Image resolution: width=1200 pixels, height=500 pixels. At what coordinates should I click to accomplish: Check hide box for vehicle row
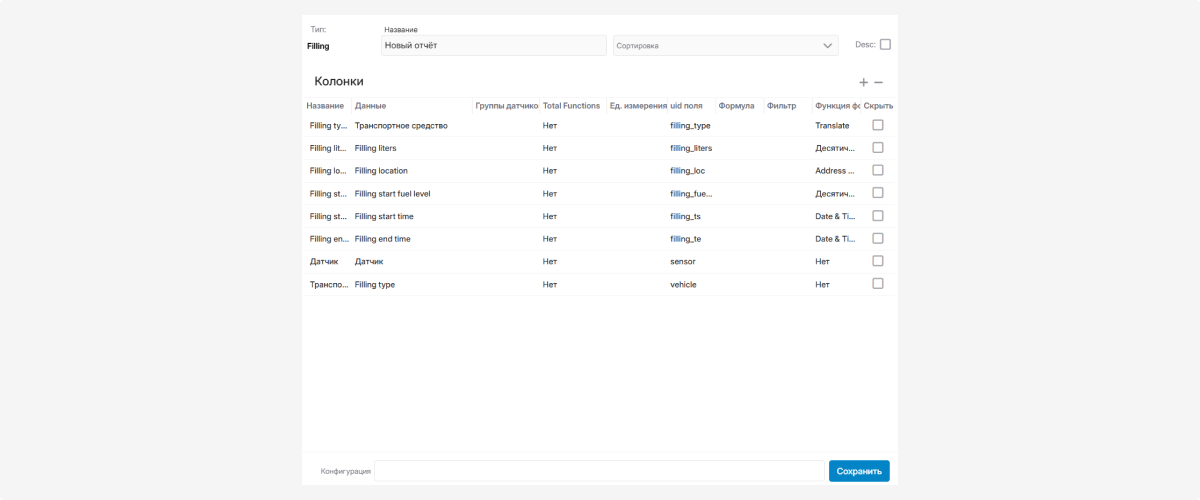[x=878, y=283]
